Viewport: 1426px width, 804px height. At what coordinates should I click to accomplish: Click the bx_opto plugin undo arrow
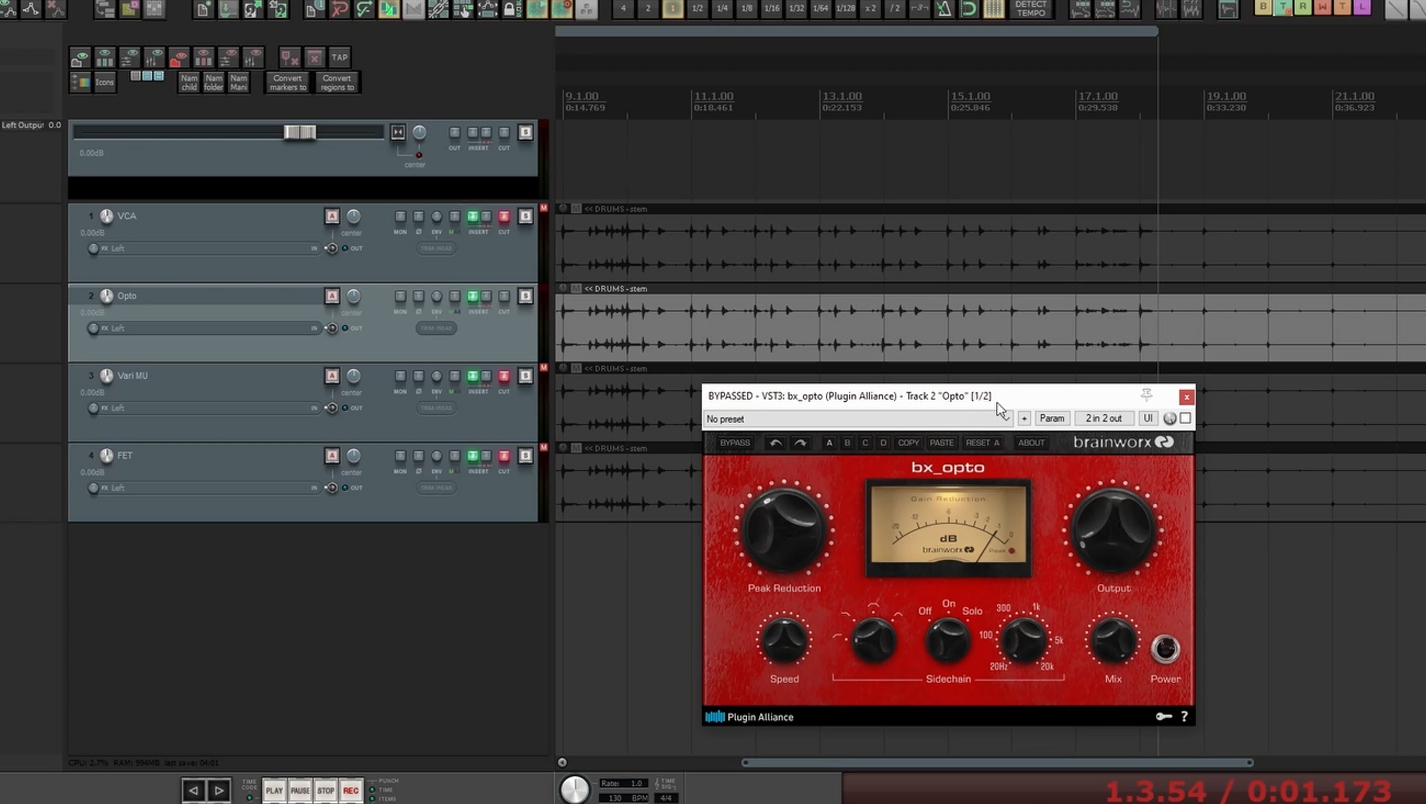tap(775, 443)
